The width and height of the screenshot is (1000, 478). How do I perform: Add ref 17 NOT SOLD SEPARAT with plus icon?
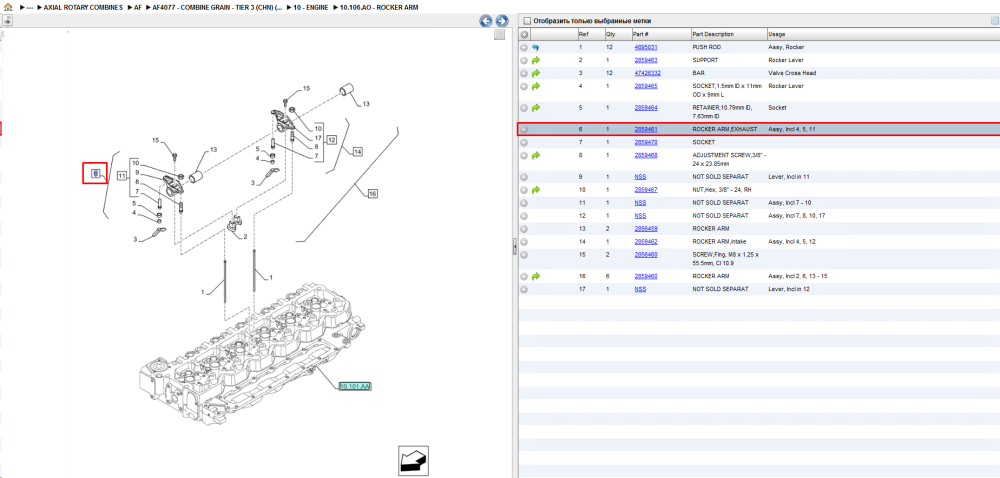pos(524,289)
